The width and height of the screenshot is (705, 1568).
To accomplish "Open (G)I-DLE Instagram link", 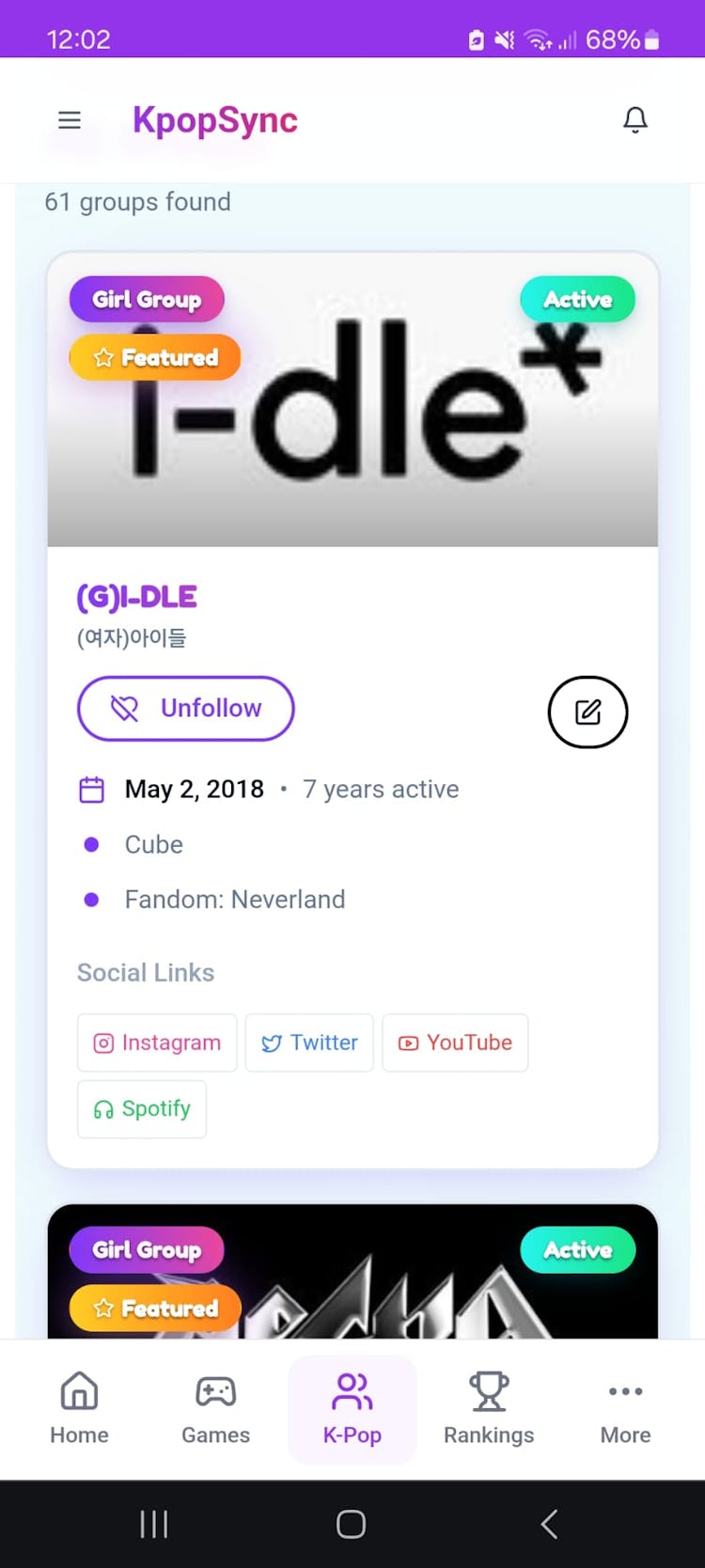I will [157, 1043].
